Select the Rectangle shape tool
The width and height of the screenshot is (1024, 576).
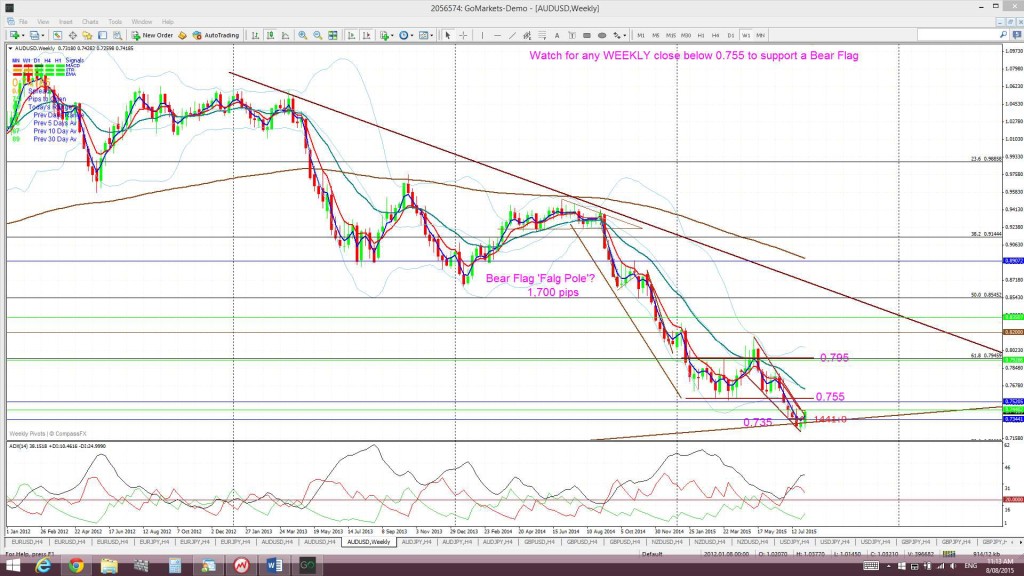point(587,35)
